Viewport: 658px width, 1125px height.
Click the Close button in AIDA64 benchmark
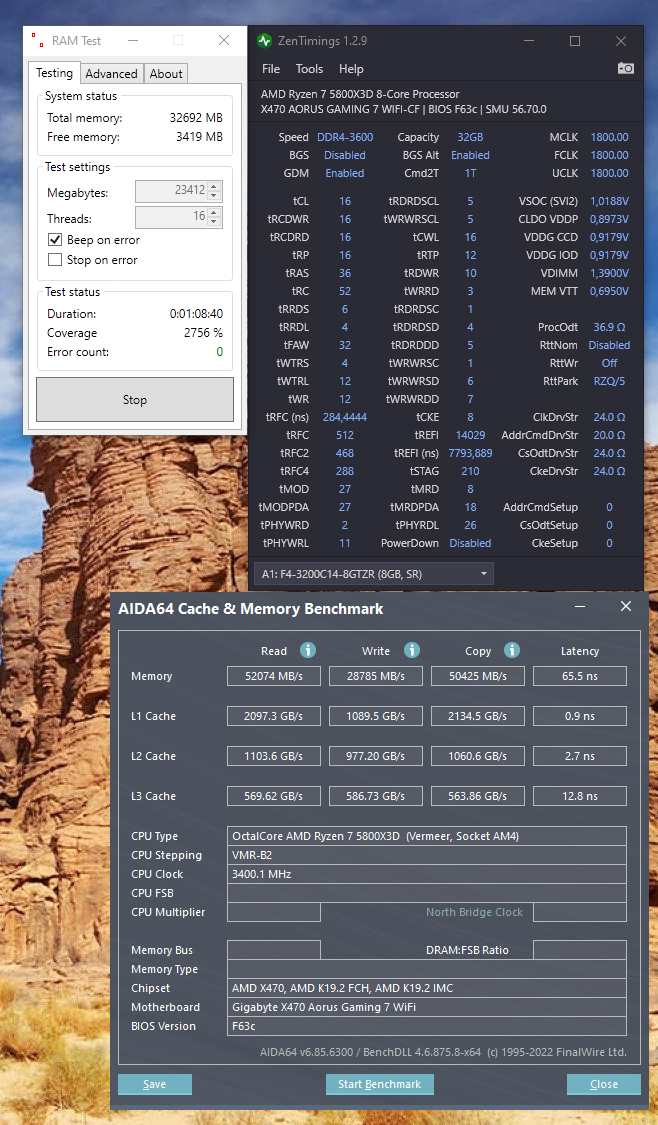[603, 1083]
